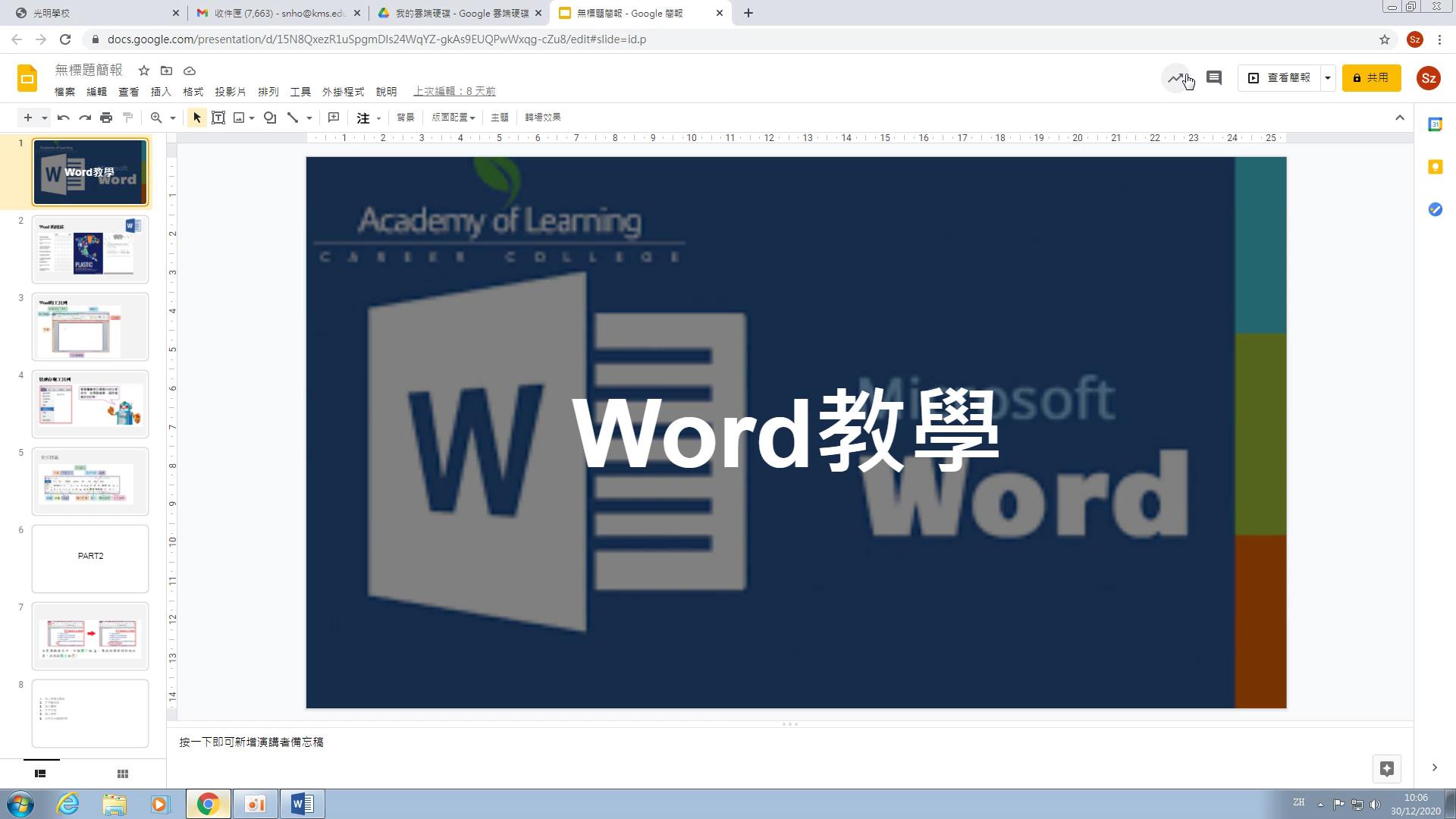The width and height of the screenshot is (1456, 819).
Task: Select the text box tool
Action: point(218,118)
